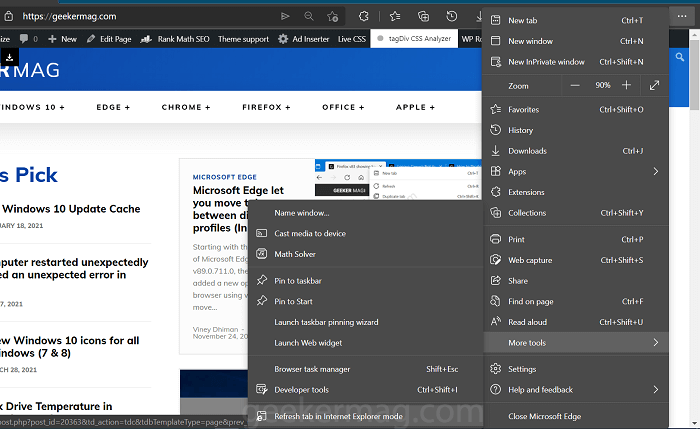Choose Close Microsoft Edge
Screen dimensions: 700x429
pyautogui.click(x=576, y=416)
